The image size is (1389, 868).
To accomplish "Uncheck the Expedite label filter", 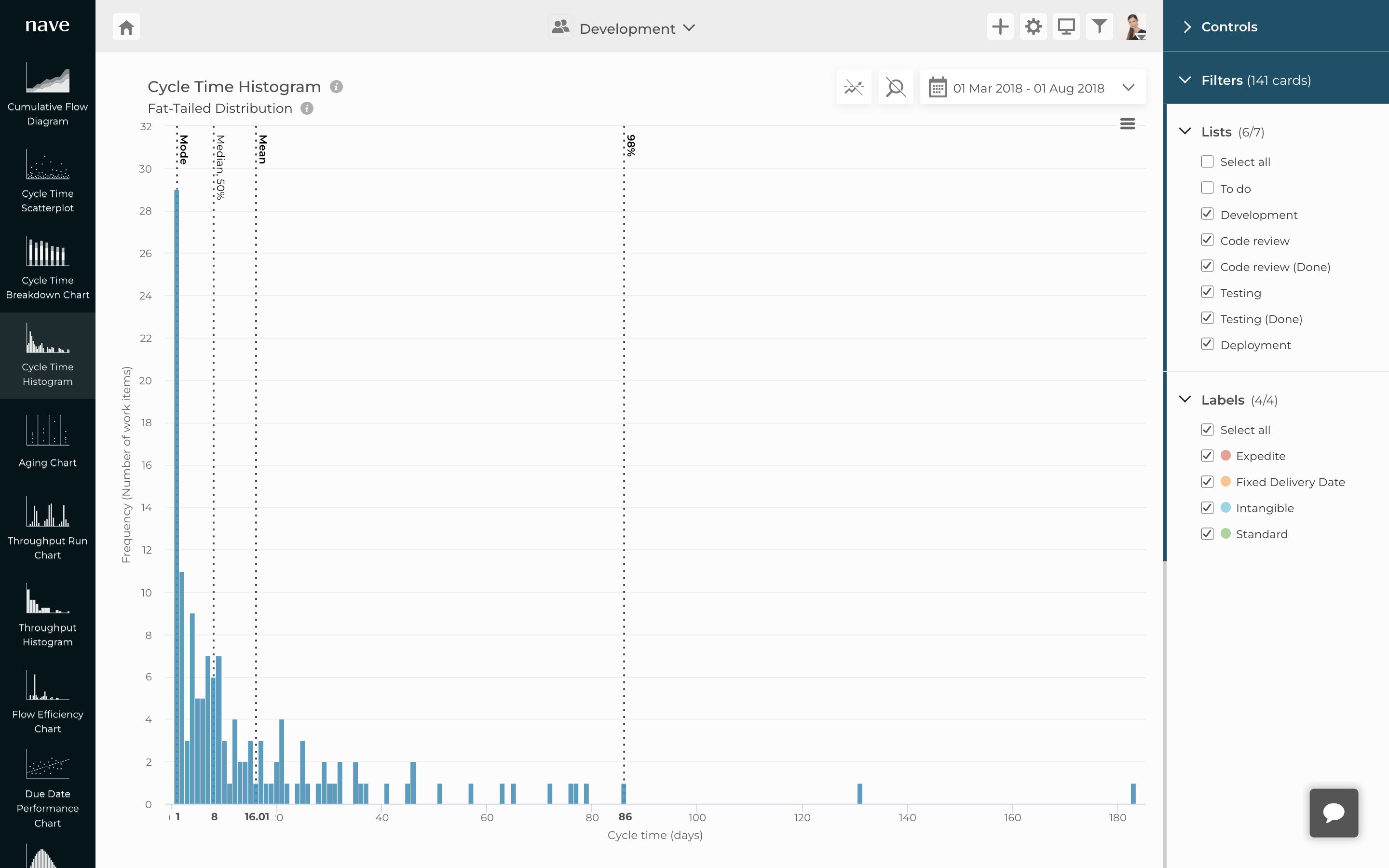I will pos(1208,455).
